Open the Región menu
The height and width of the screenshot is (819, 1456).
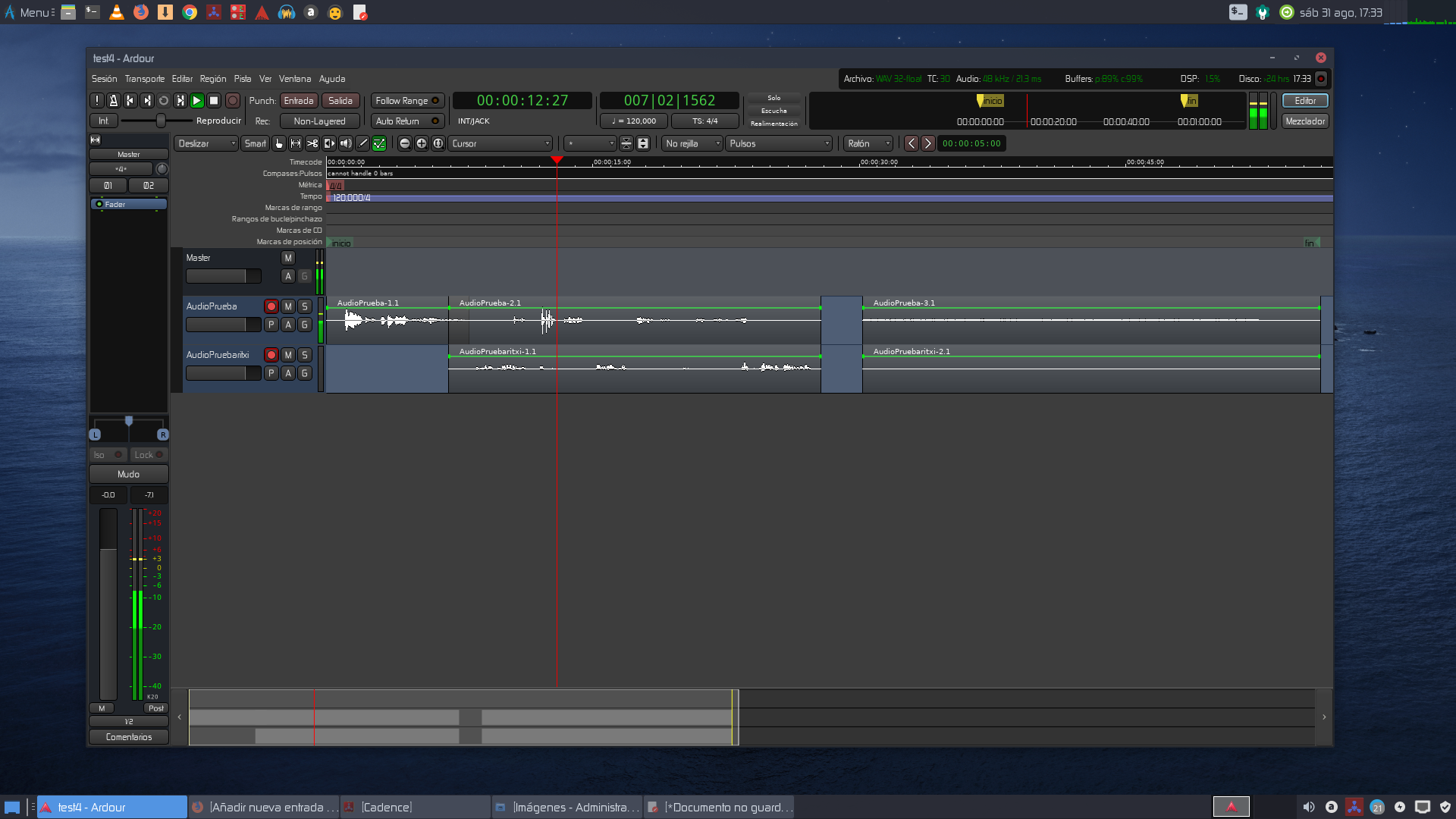(x=212, y=79)
